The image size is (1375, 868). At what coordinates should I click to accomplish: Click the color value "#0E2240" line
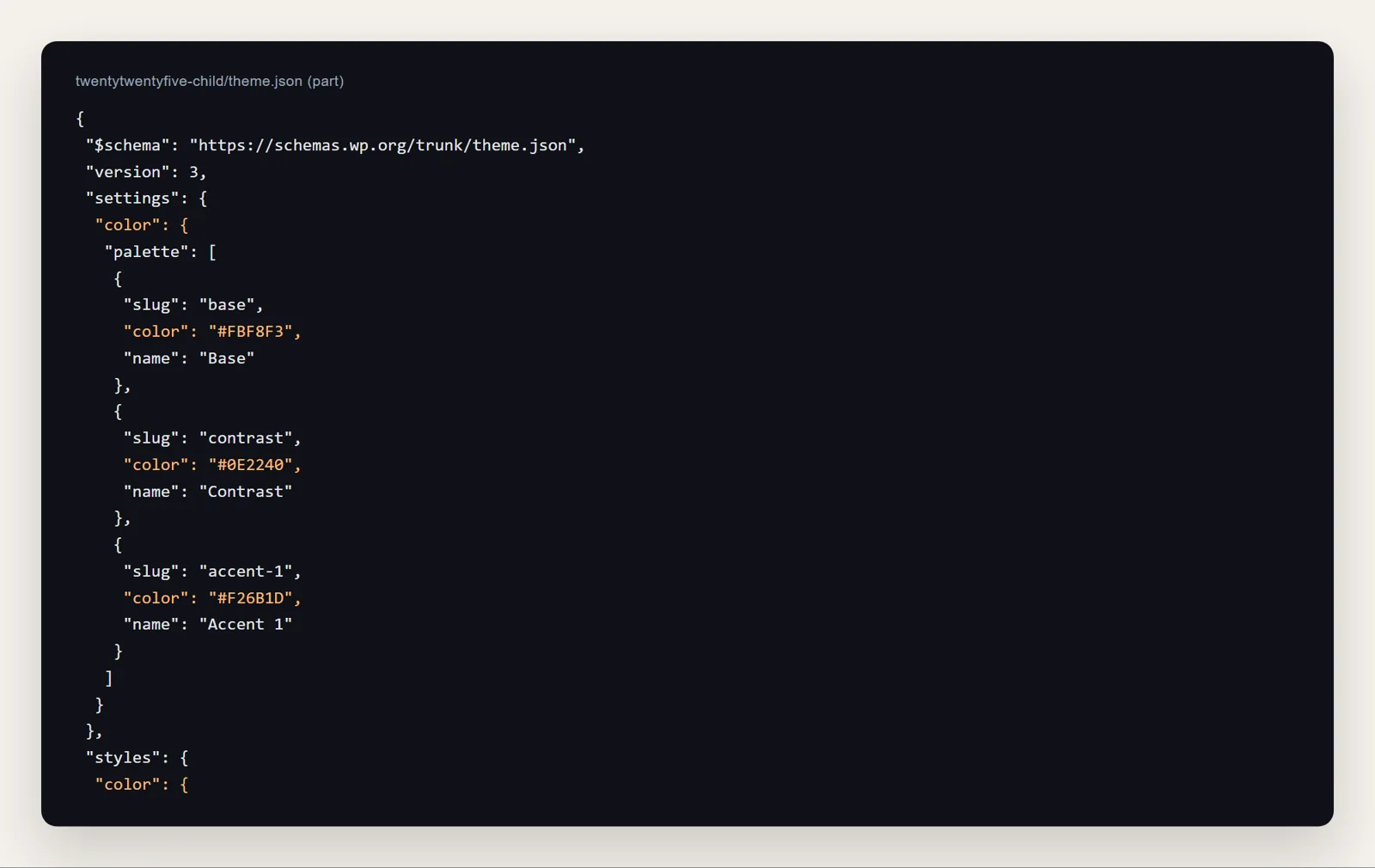pos(212,465)
